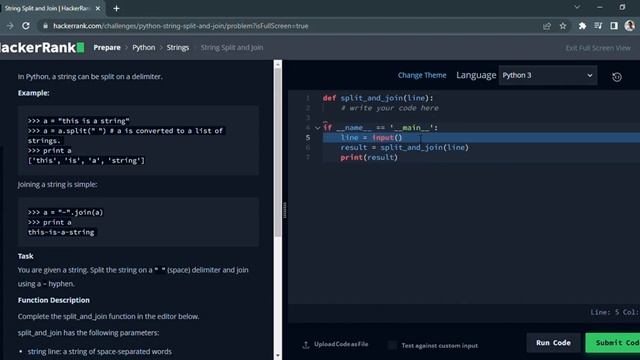Open the tab search chevron
The height and width of the screenshot is (360, 640).
577,7
